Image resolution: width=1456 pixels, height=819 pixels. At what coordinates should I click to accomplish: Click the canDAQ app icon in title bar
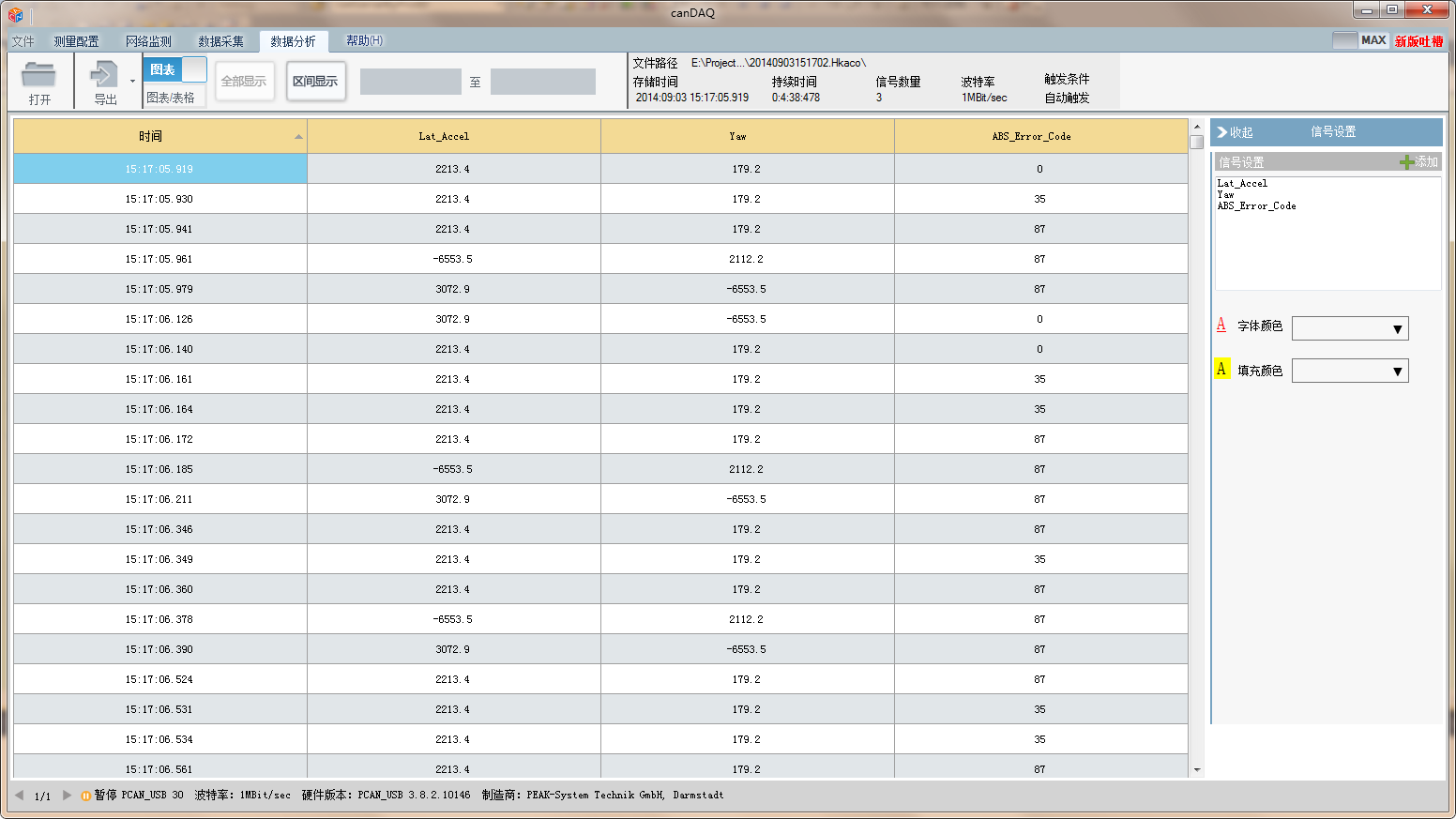point(15,14)
